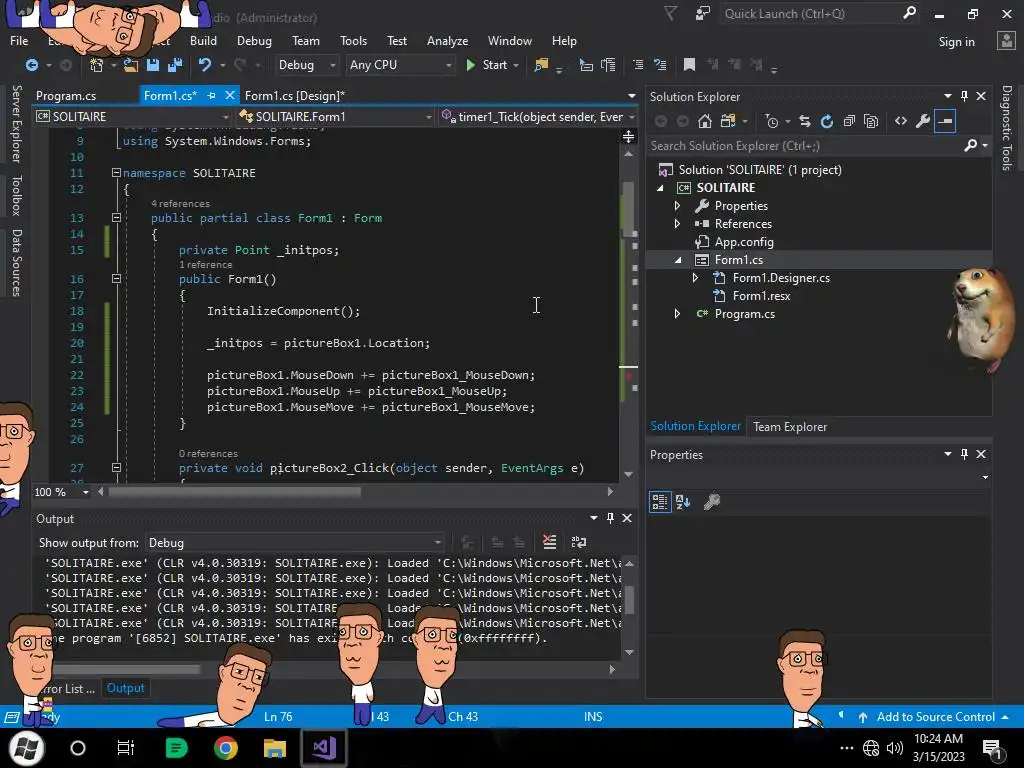Click the Home icon in Solution Explorer
Viewport: 1024px width, 768px height.
705,121
